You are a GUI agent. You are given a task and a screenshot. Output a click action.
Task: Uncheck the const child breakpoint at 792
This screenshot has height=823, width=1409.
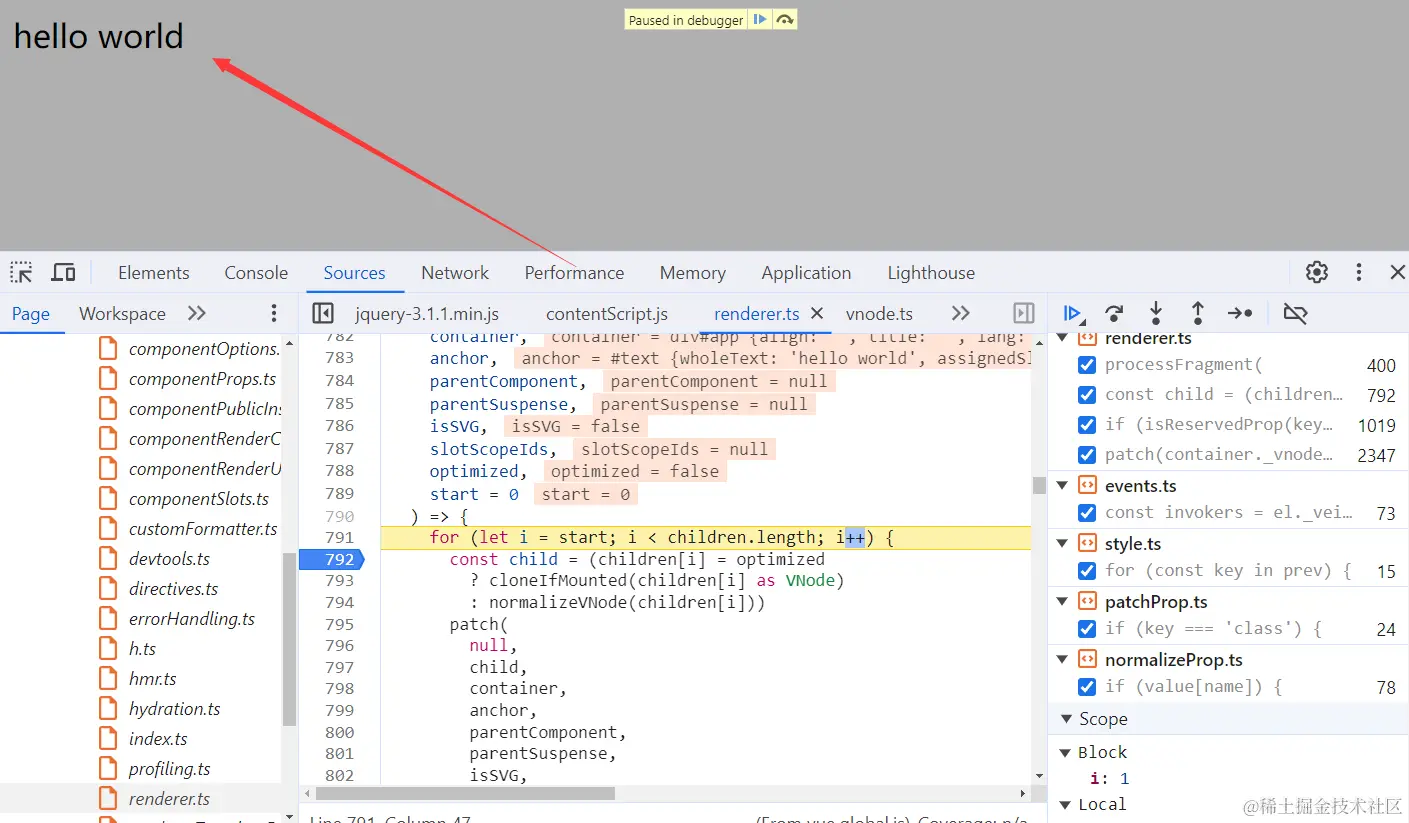coord(1087,394)
